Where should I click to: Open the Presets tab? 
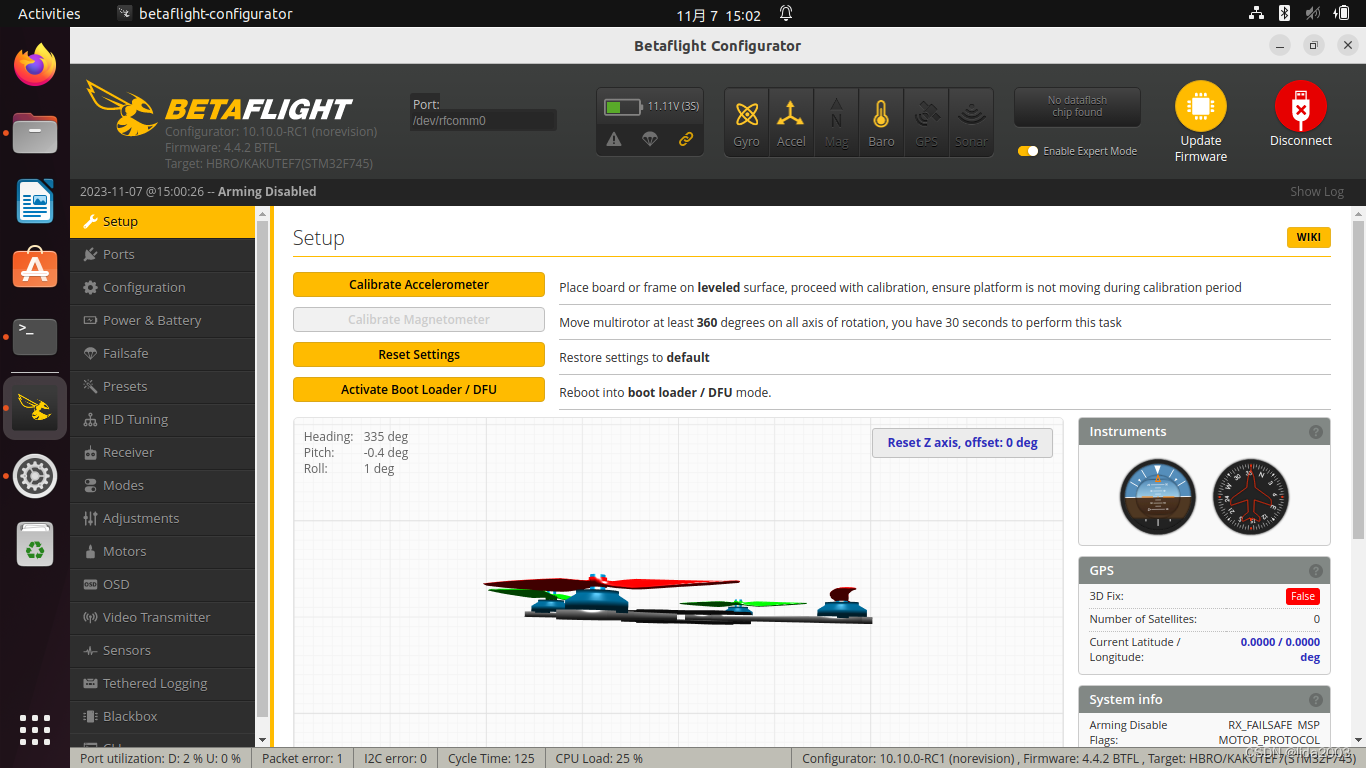point(162,387)
